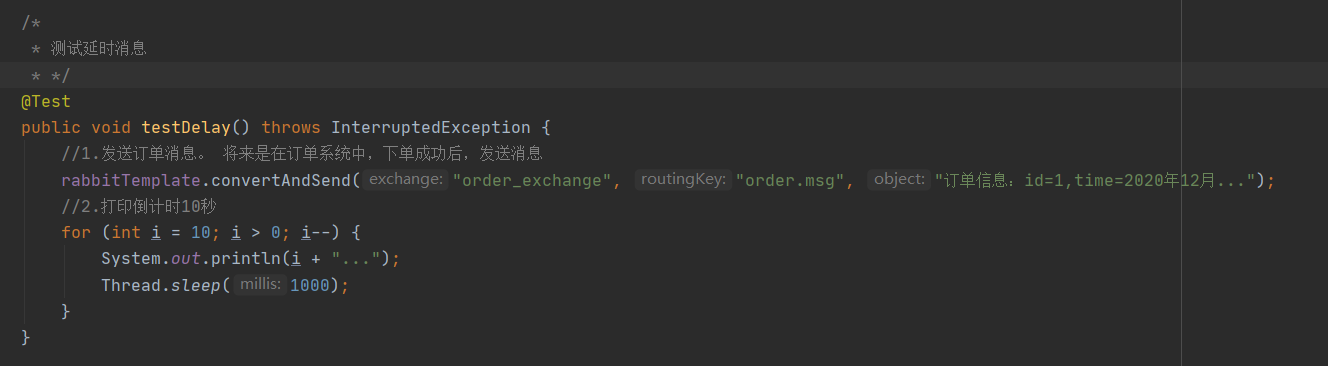Click InterruptedException in throws clause

pos(431,128)
